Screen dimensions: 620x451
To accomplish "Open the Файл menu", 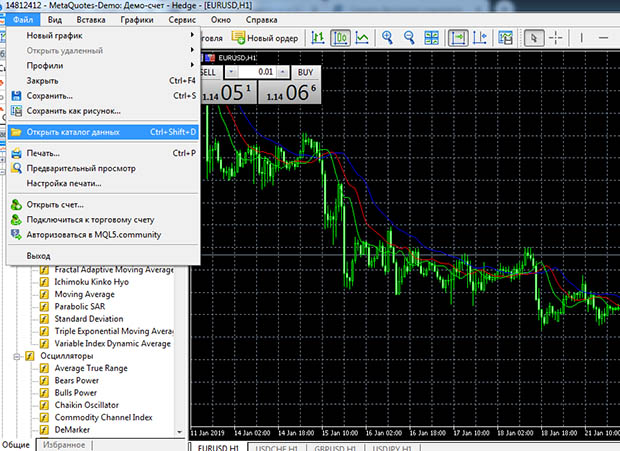I will tap(23, 20).
